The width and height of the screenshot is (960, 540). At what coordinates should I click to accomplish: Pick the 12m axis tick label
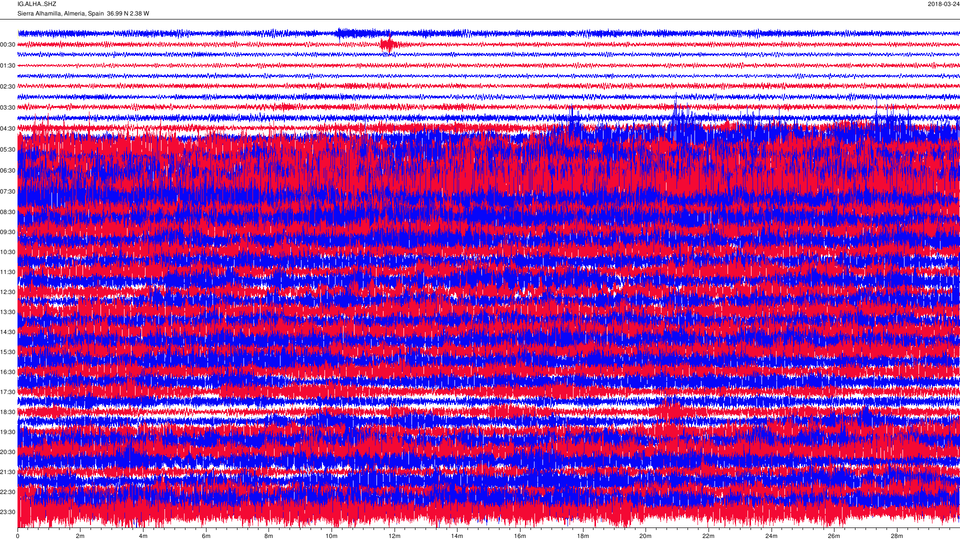pyautogui.click(x=394, y=536)
